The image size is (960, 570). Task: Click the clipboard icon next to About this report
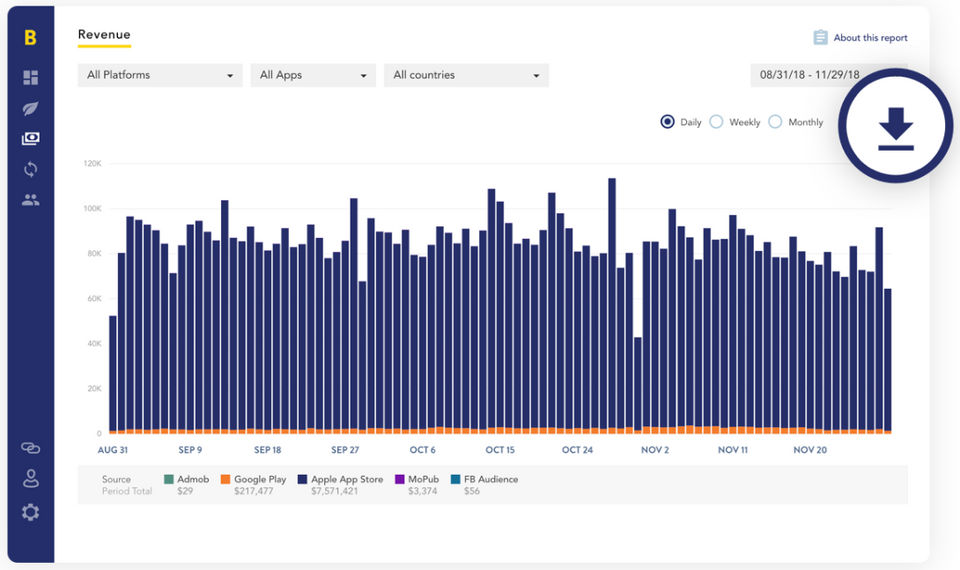click(820, 37)
